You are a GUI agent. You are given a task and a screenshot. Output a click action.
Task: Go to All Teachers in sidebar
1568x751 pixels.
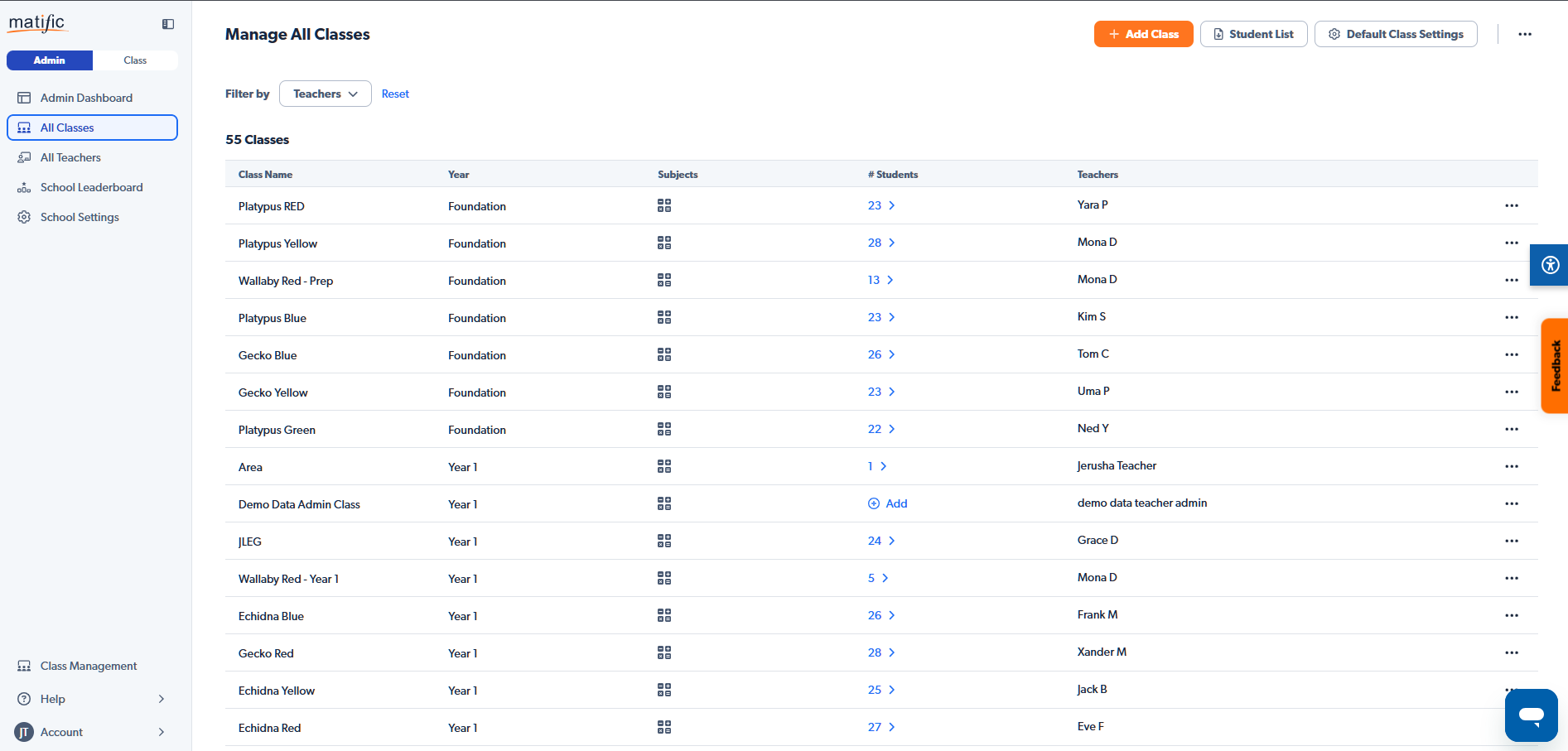point(70,157)
